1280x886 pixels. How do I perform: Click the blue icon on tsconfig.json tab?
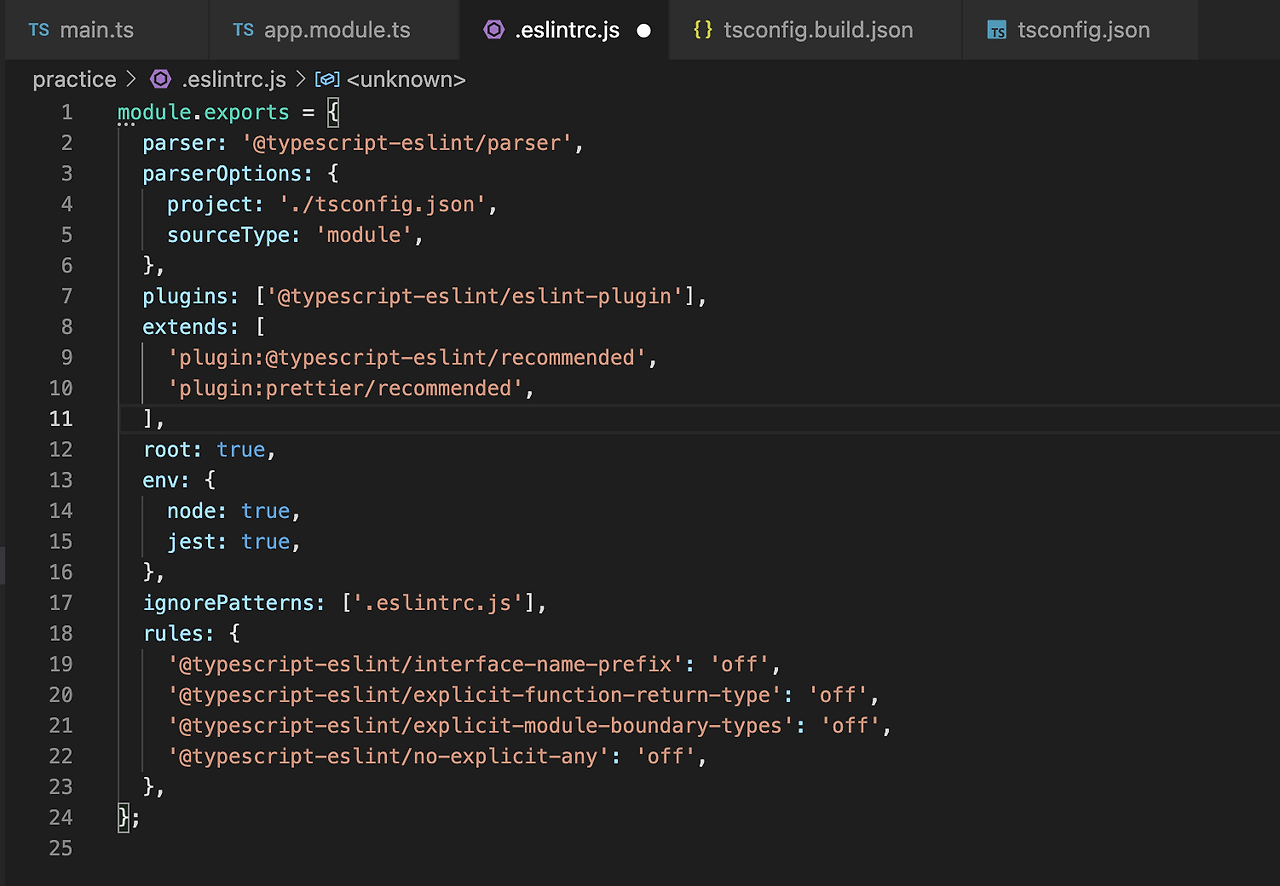[x=997, y=30]
